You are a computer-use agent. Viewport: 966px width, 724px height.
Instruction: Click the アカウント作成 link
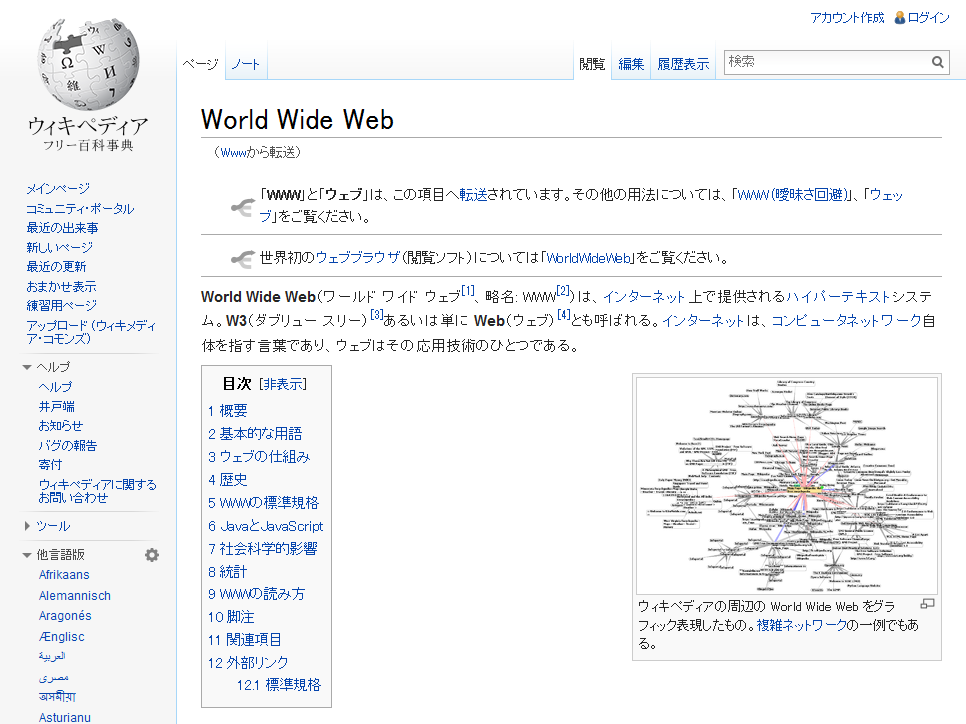pyautogui.click(x=847, y=18)
